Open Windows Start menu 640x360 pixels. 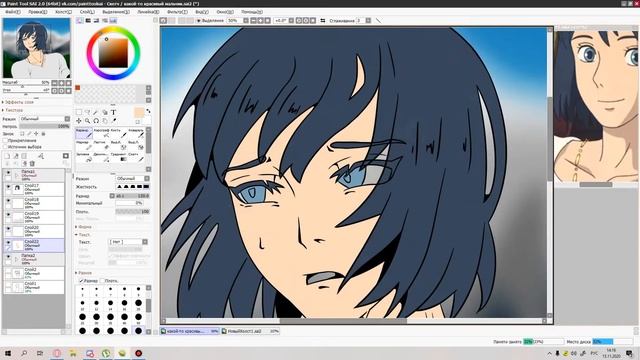(x=8, y=353)
